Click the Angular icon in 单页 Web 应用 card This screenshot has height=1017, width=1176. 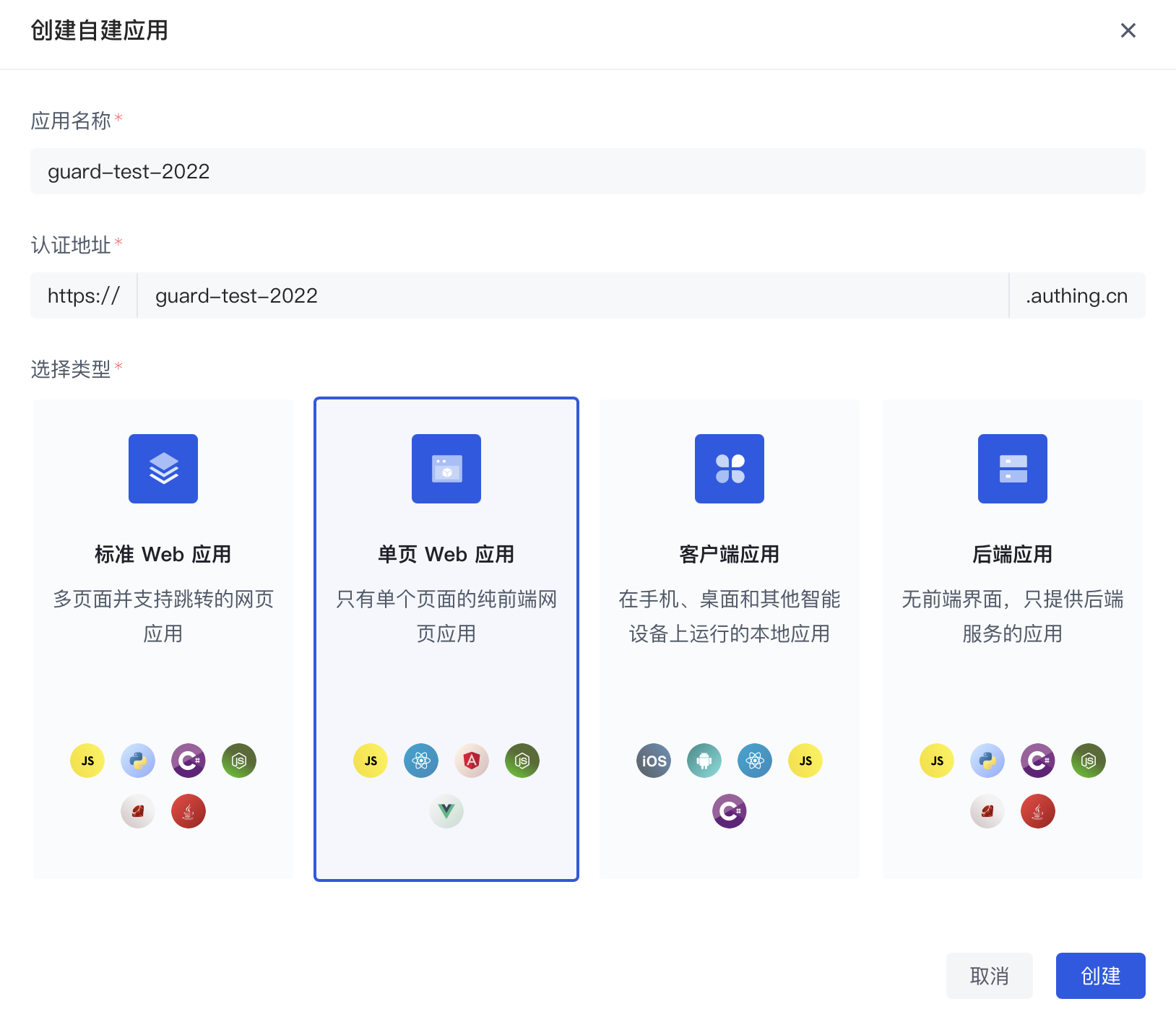click(472, 761)
